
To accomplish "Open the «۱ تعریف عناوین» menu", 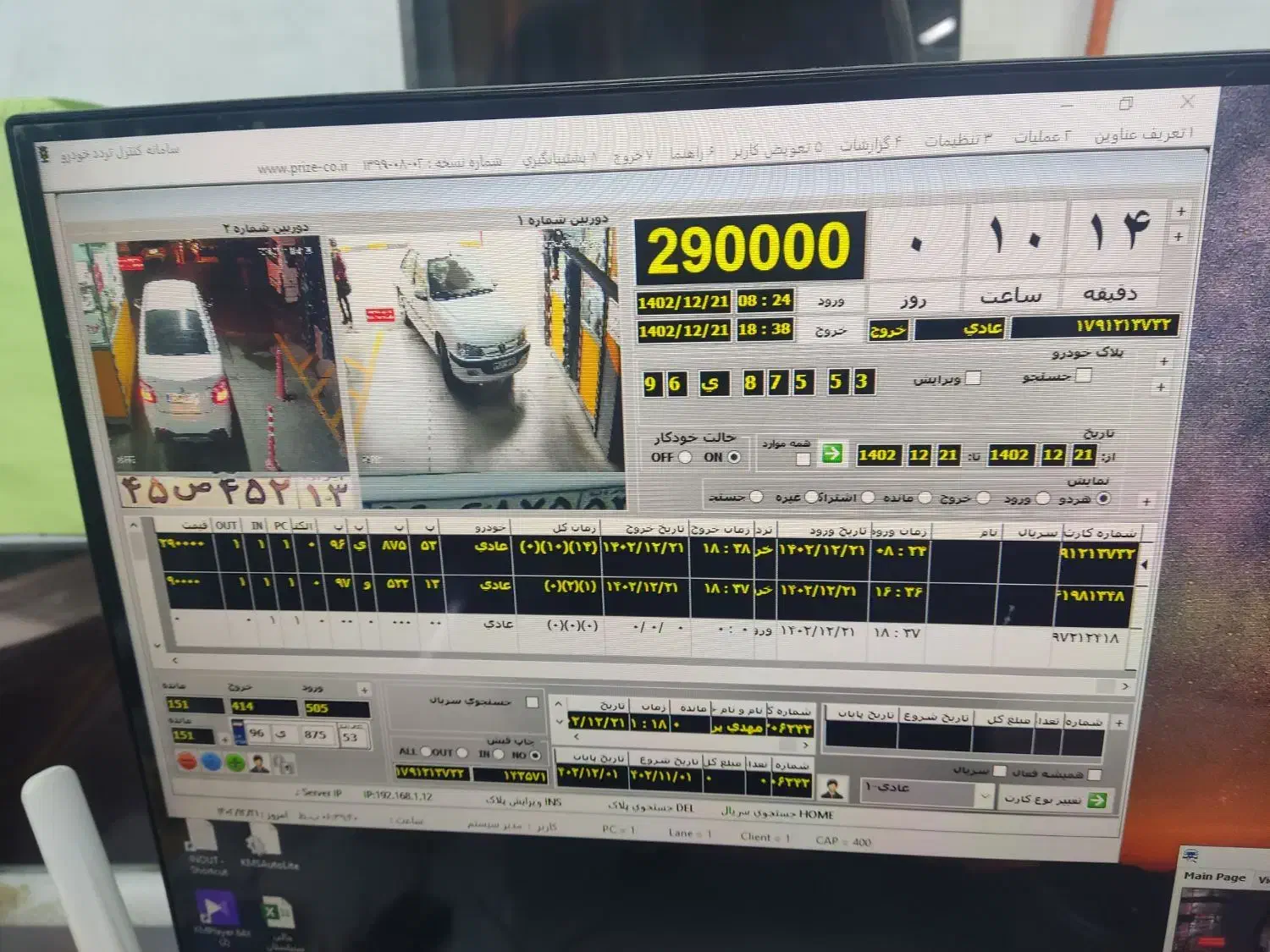I will point(1143,135).
